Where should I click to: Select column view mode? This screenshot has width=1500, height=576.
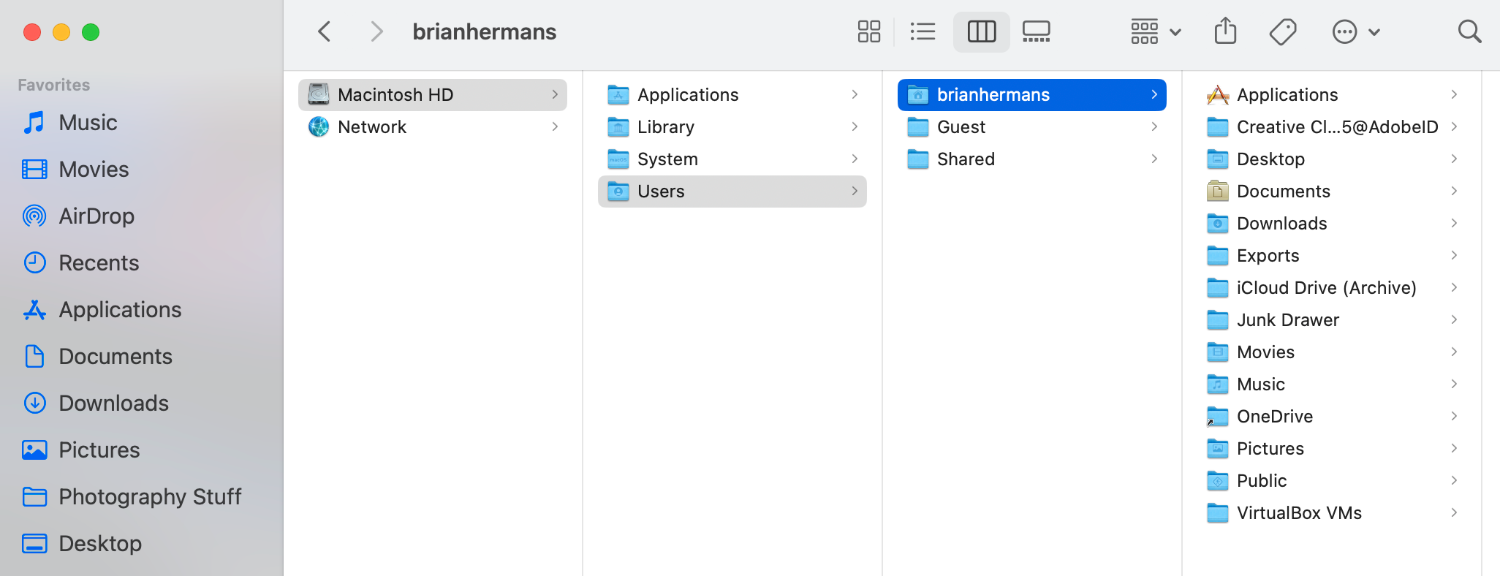pyautogui.click(x=981, y=32)
